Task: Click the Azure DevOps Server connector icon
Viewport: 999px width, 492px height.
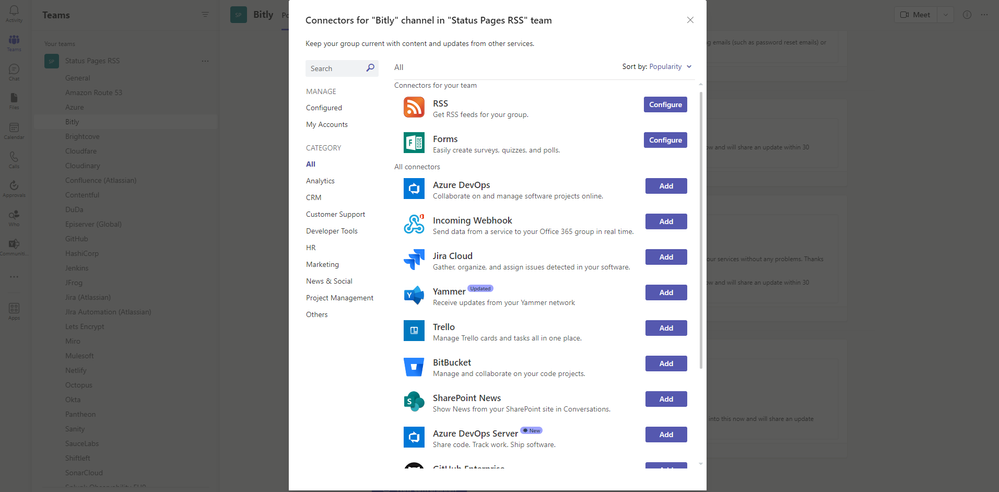Action: pyautogui.click(x=414, y=437)
